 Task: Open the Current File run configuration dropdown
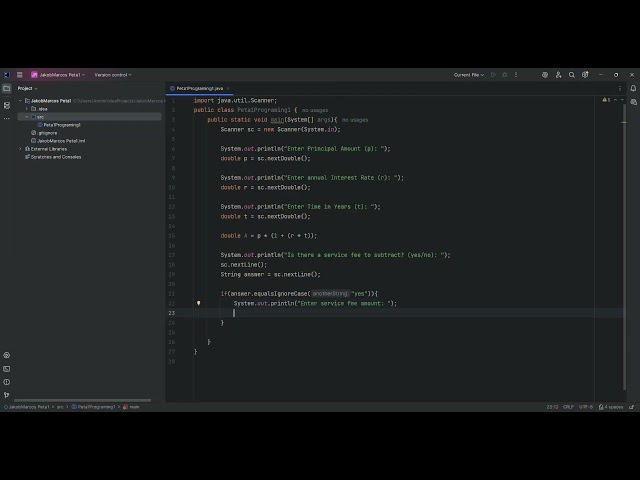(469, 75)
